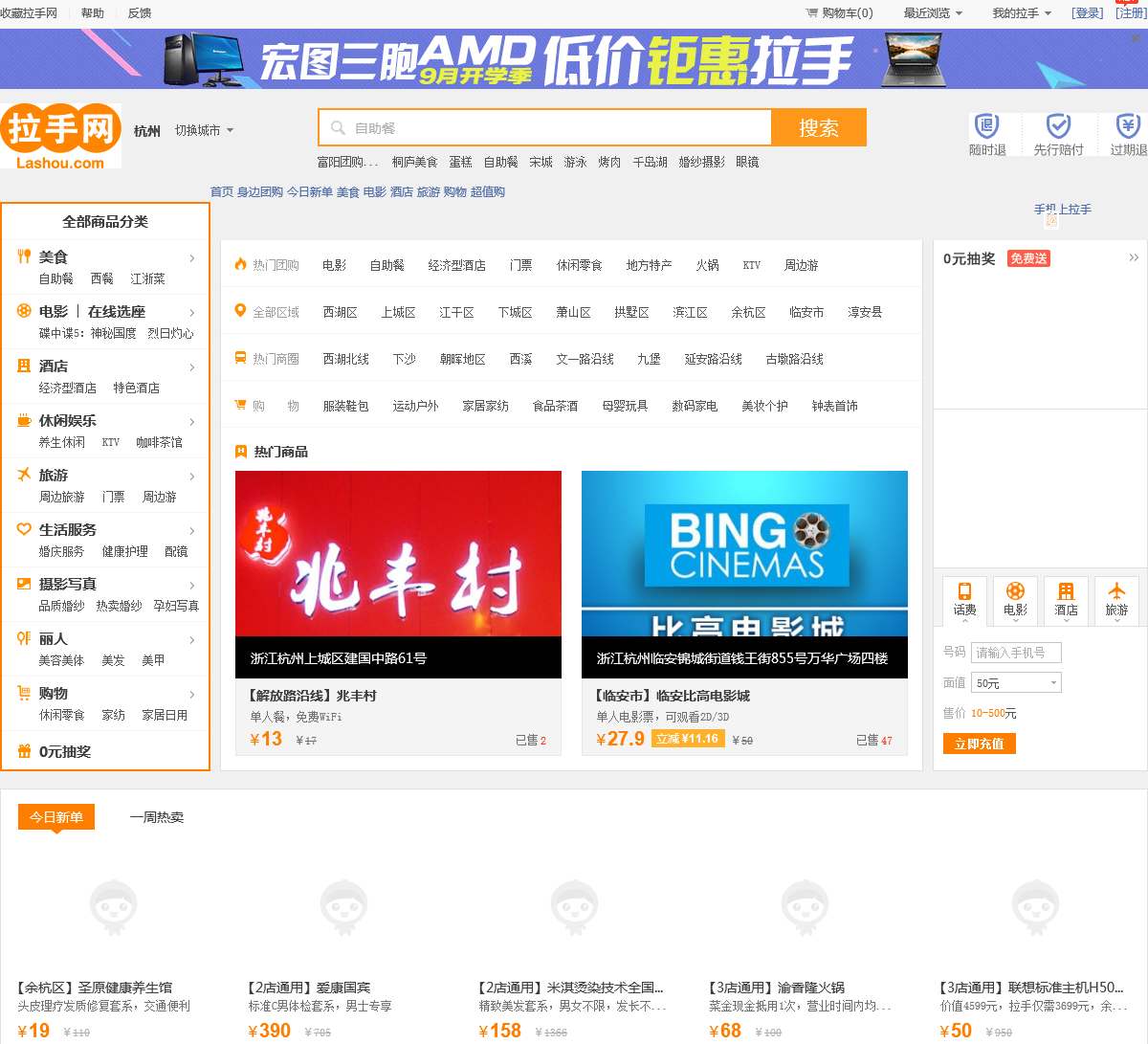Click the bookmark icon beside 热门商品
Viewport: 1148px width, 1044px height.
click(241, 452)
